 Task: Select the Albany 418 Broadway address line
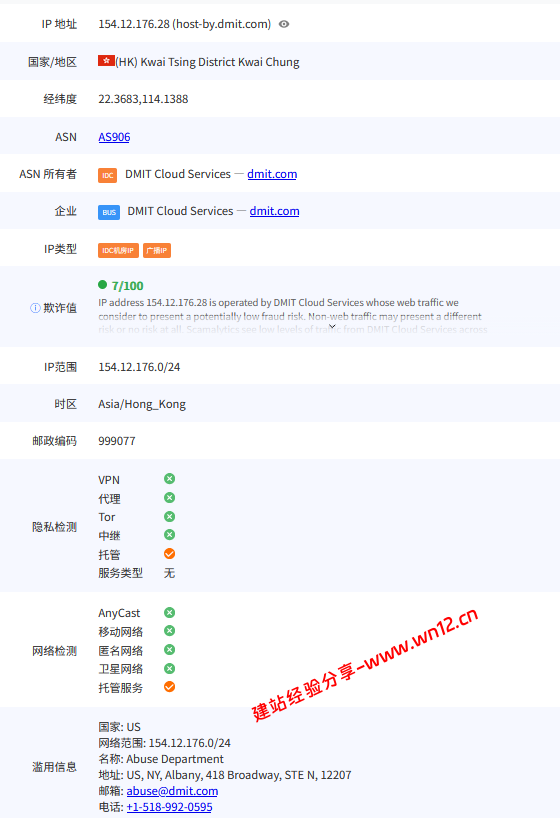[x=225, y=775]
